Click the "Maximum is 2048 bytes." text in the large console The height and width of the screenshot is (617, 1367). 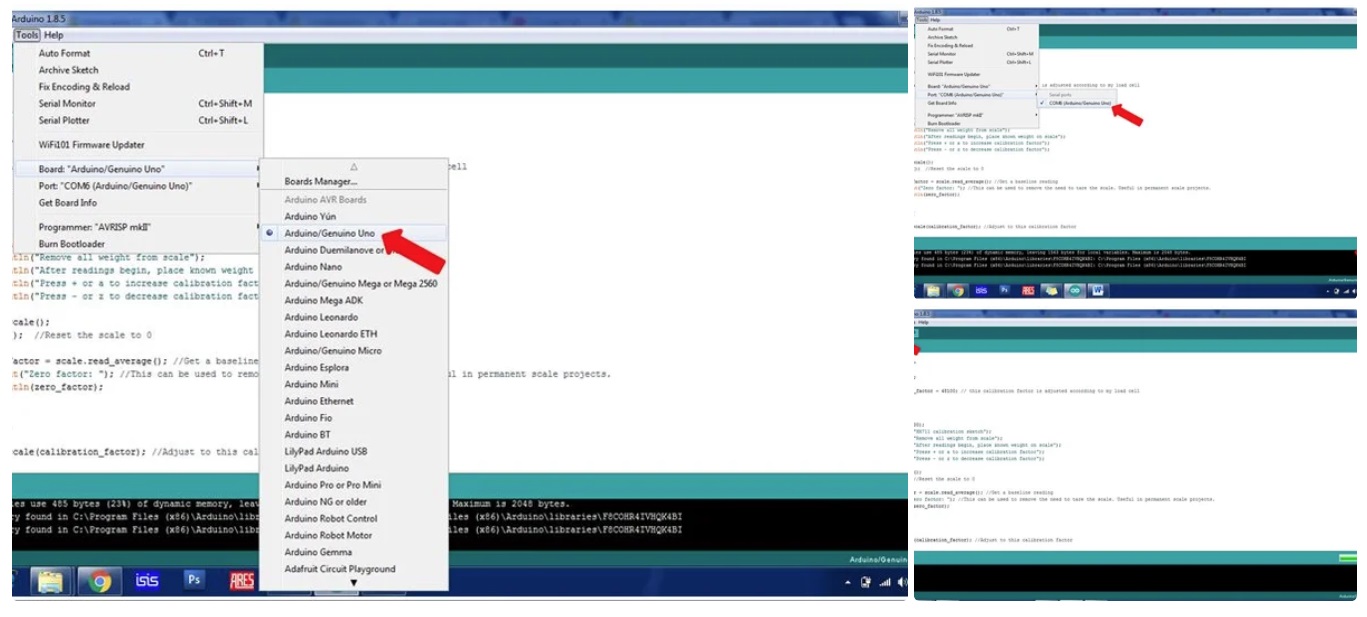click(x=511, y=504)
